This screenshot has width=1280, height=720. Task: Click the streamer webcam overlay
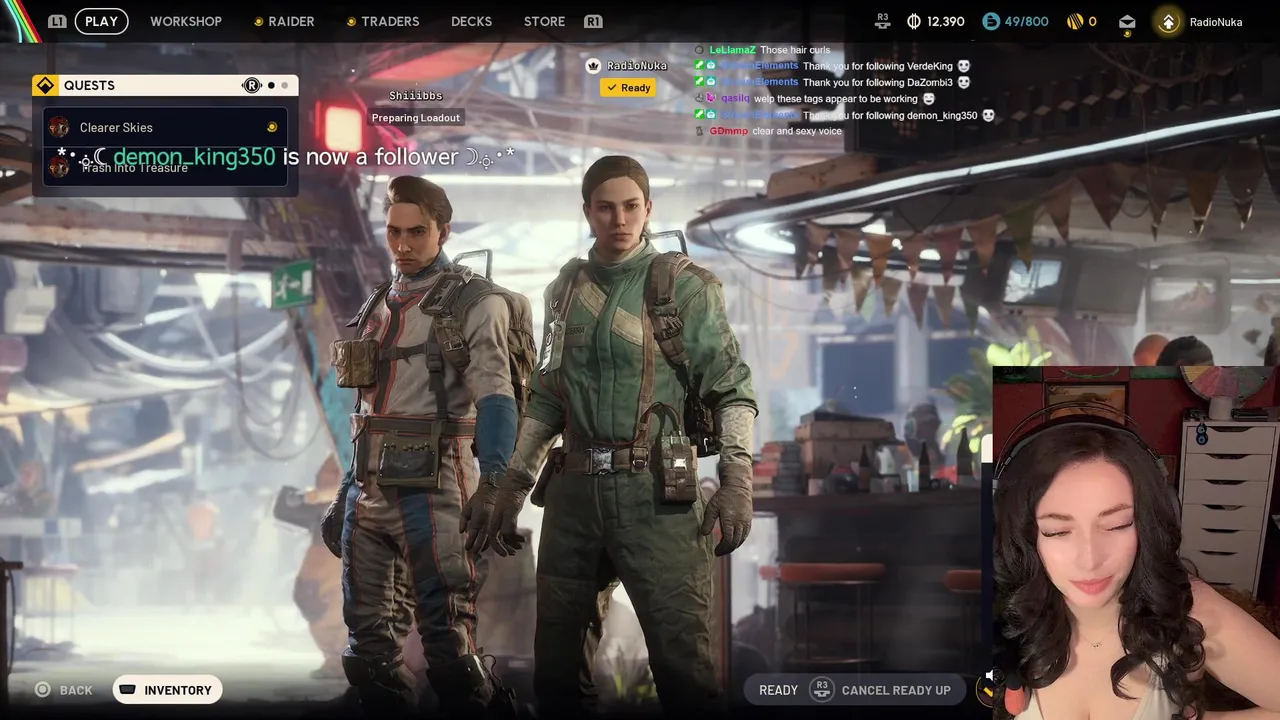pyautogui.click(x=1136, y=543)
